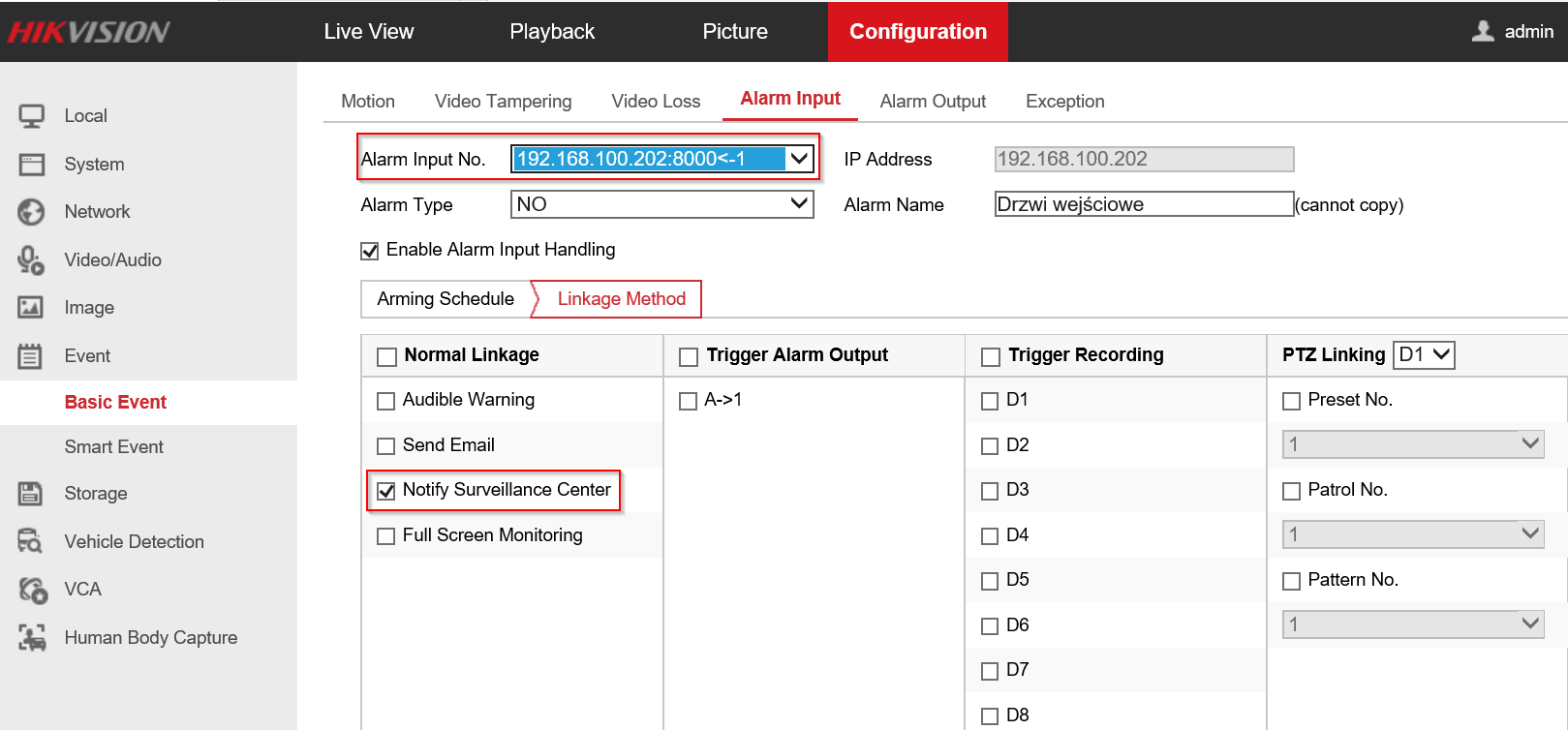Open Vehicle Detection icon in sidebar
The width and height of the screenshot is (1568, 730).
click(31, 541)
